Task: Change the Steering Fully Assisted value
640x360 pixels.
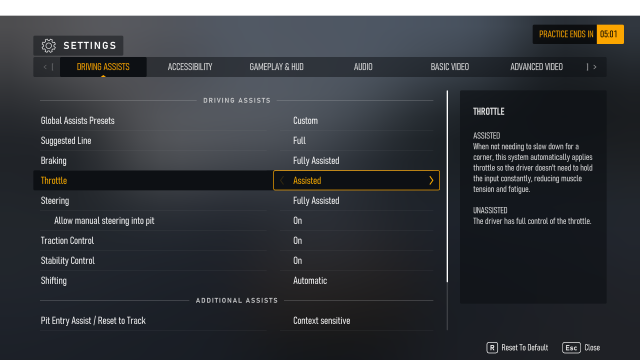Action: click(316, 201)
